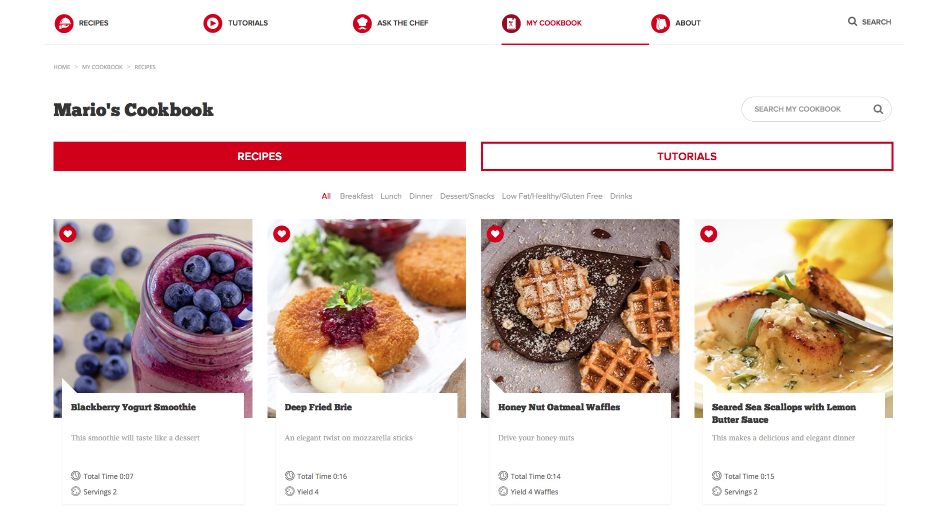Filter by Dessert/Snacks category
The width and height of the screenshot is (952, 522).
(x=467, y=196)
